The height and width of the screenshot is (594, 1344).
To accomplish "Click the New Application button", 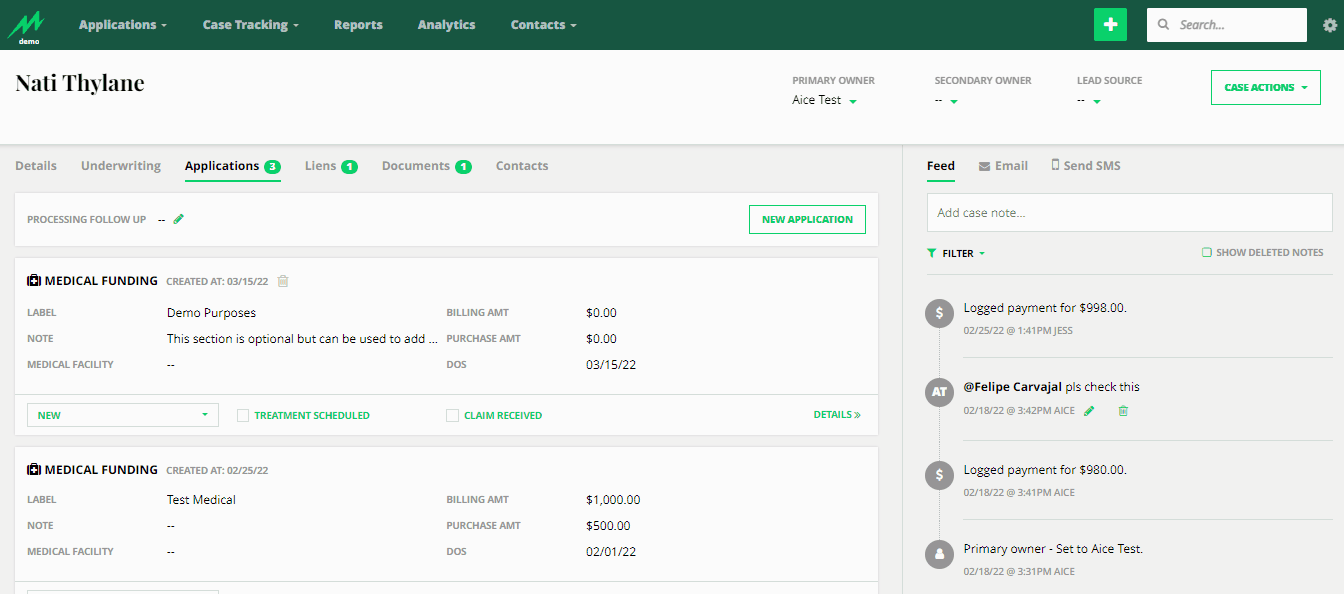I will point(807,220).
